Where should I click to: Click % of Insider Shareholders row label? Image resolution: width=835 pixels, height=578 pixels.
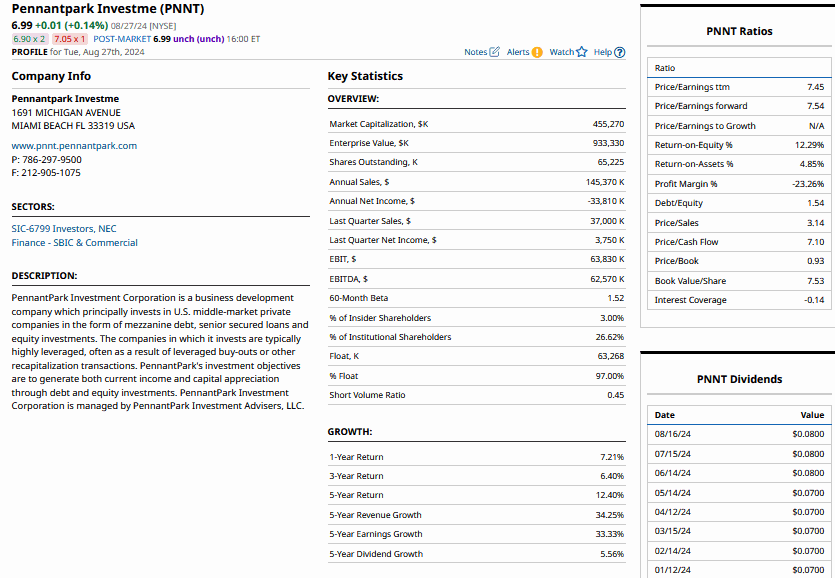pyautogui.click(x=380, y=318)
